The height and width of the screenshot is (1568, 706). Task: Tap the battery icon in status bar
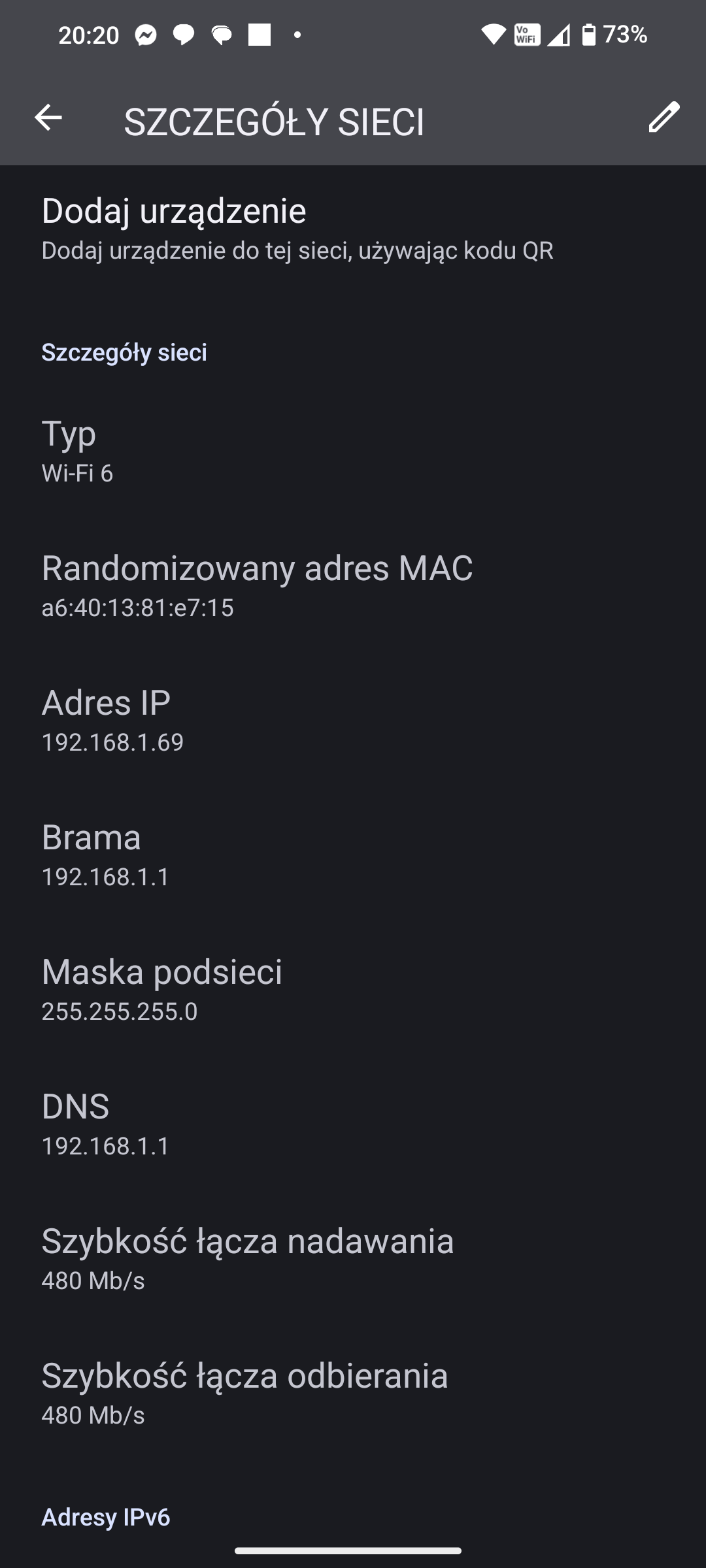589,35
